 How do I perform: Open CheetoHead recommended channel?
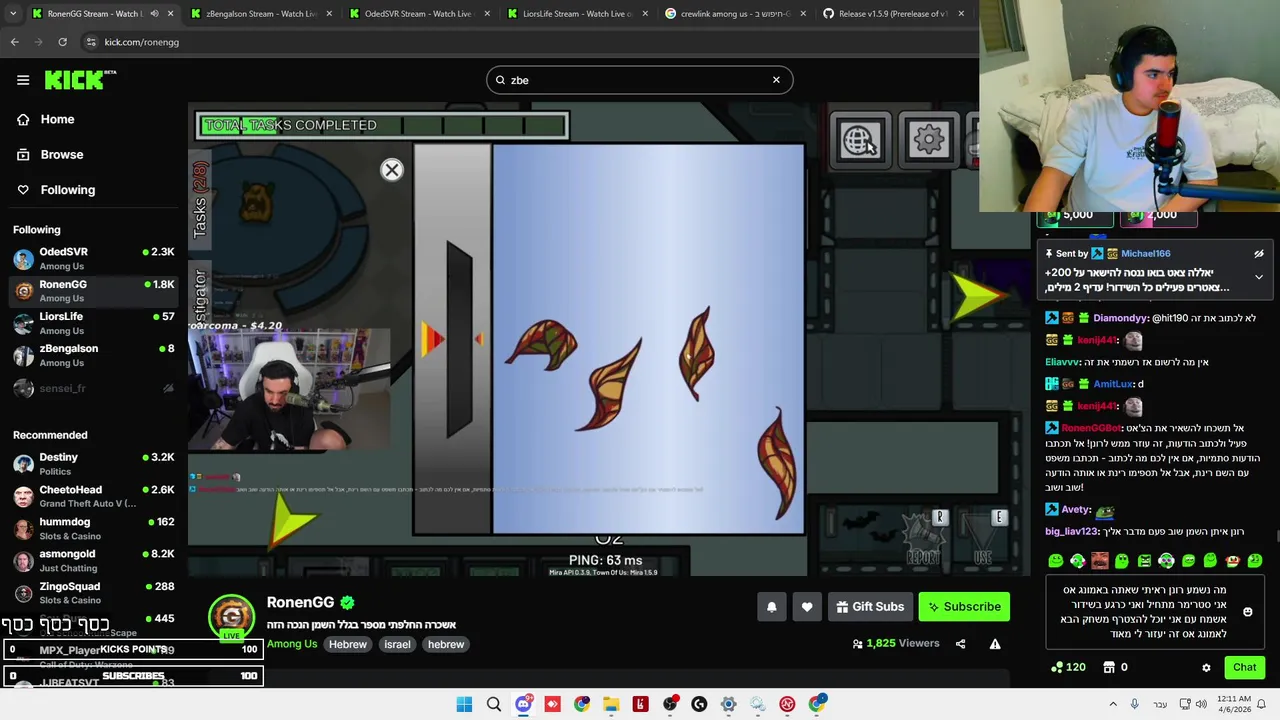pyautogui.click(x=94, y=496)
